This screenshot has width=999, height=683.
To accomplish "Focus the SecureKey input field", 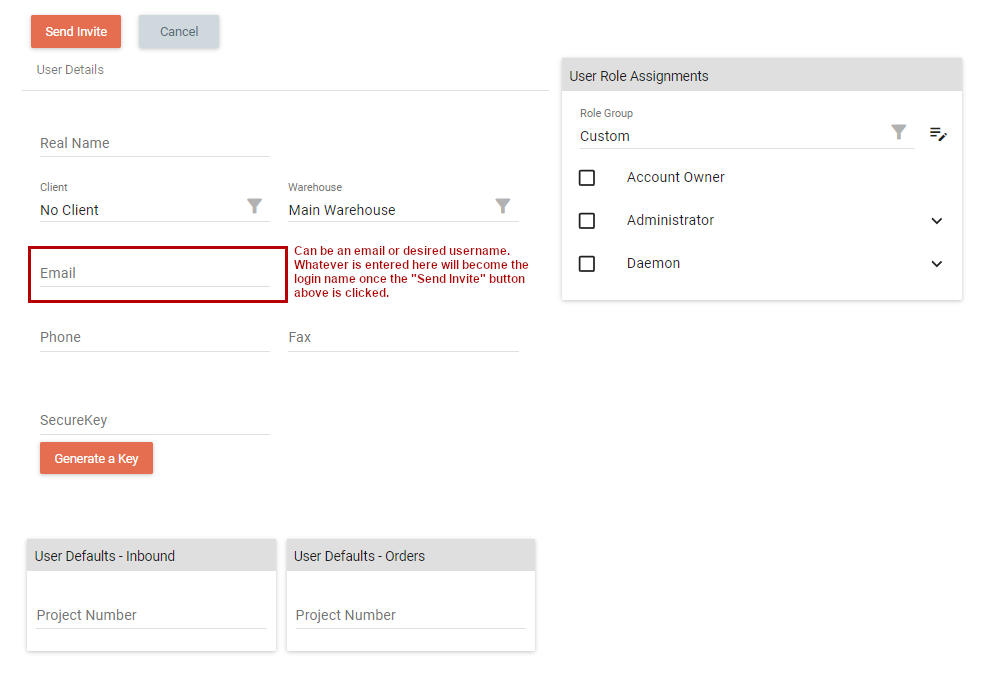I will pyautogui.click(x=155, y=421).
